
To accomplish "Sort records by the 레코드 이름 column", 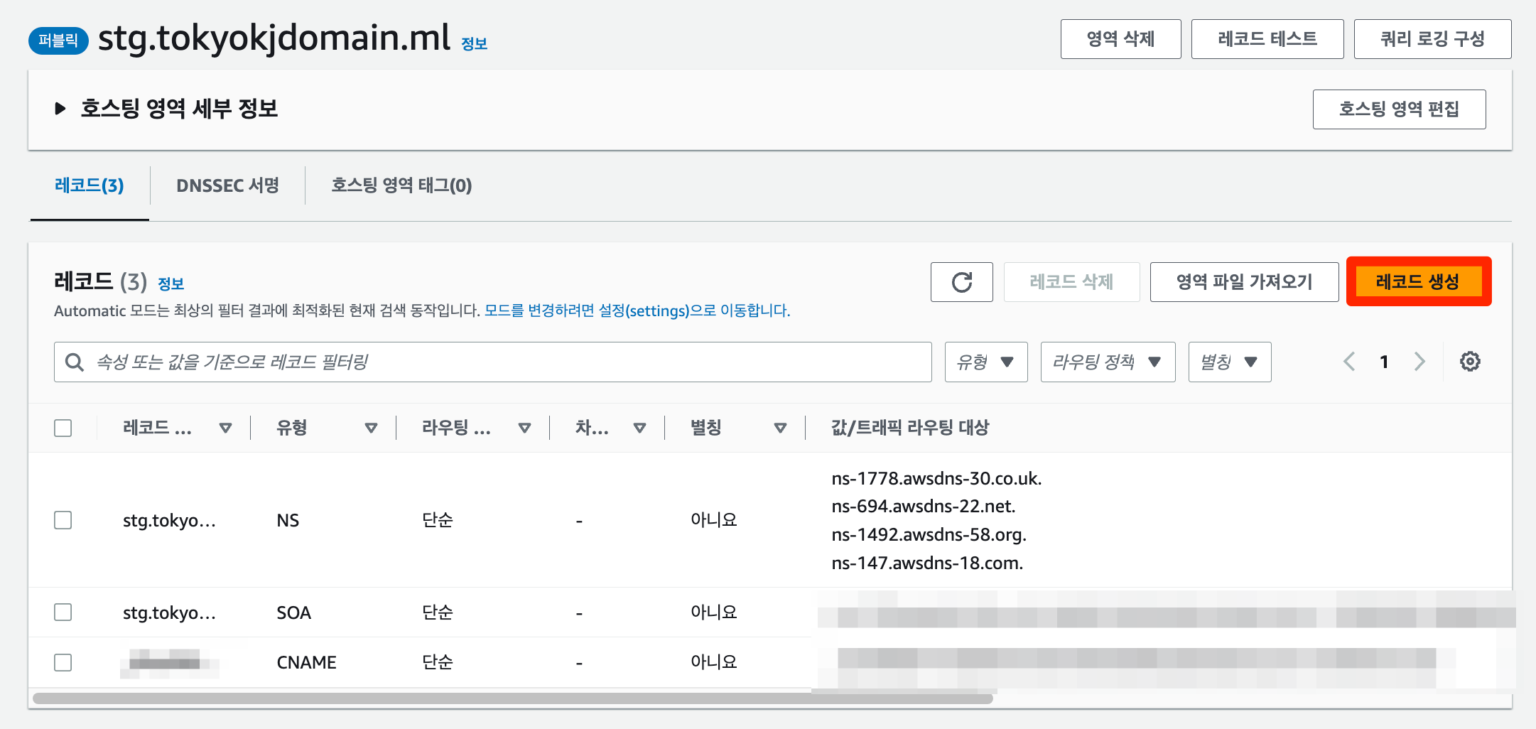I will click(x=226, y=427).
